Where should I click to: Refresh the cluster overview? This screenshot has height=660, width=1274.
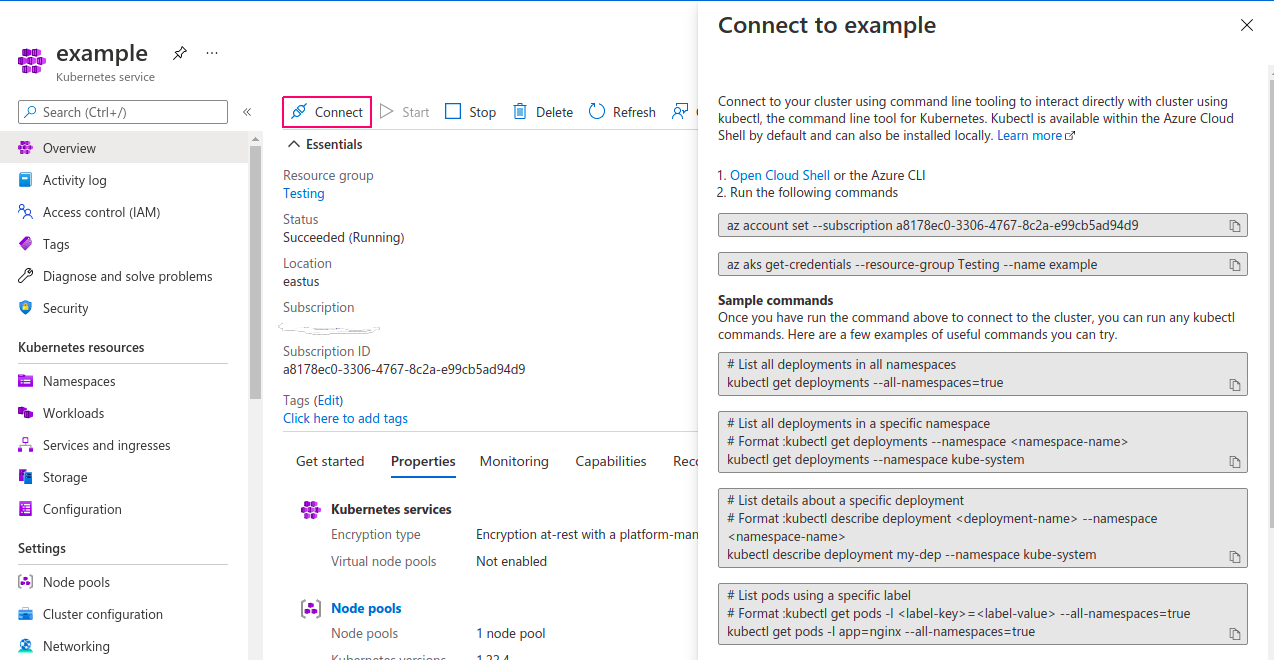pos(622,112)
